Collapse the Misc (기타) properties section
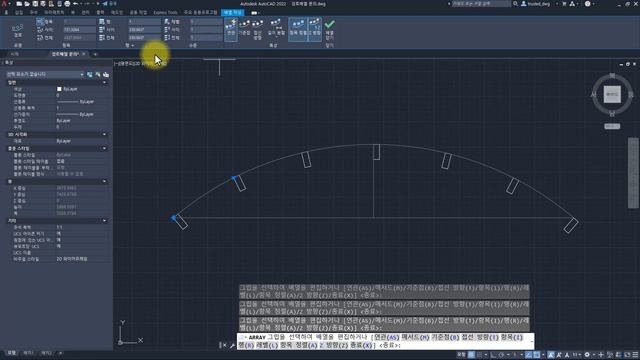Image resolution: width=640 pixels, height=360 pixels. pyautogui.click(x=104, y=220)
